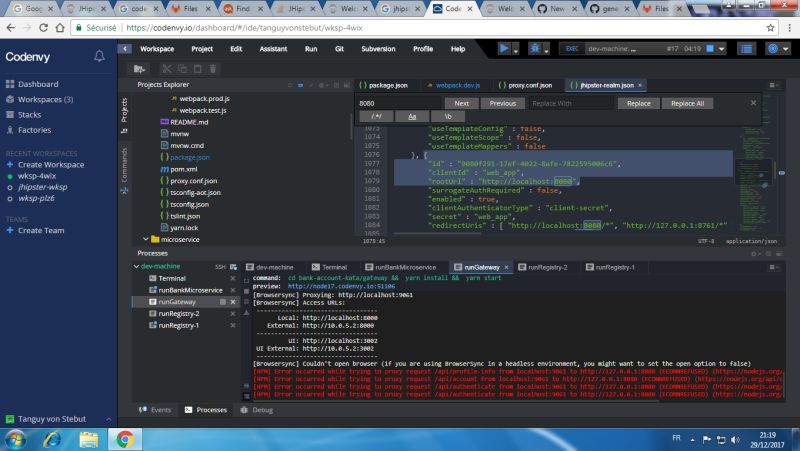Open the preview URL node17.codenvy.io link
Viewport: 800px width, 451px height.
[341, 286]
